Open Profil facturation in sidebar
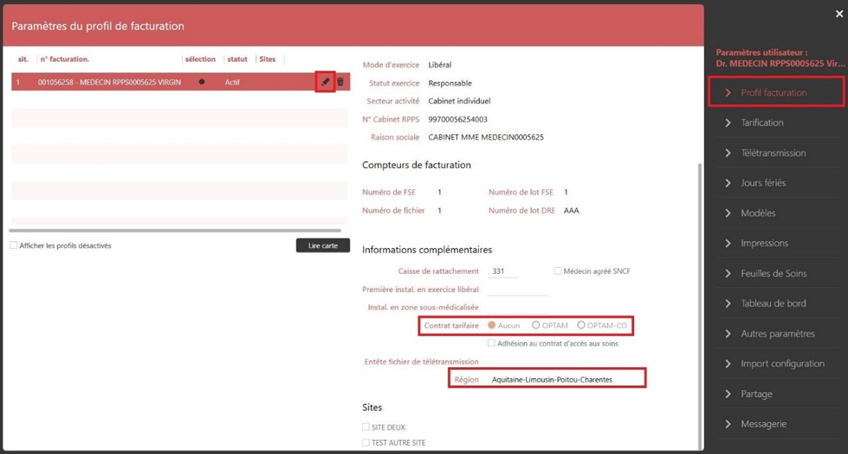848x454 pixels. coord(773,93)
